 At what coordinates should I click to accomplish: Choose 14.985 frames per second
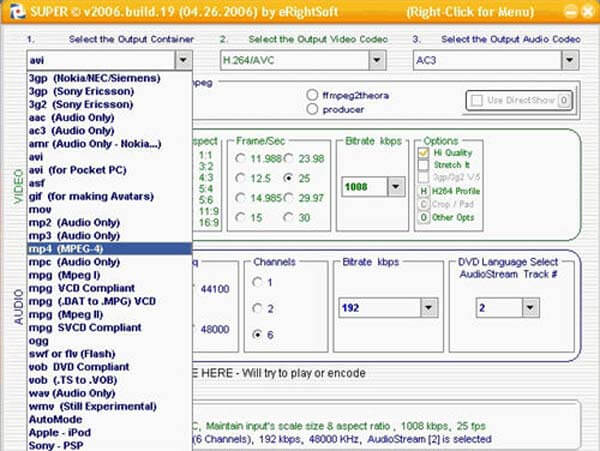(240, 198)
